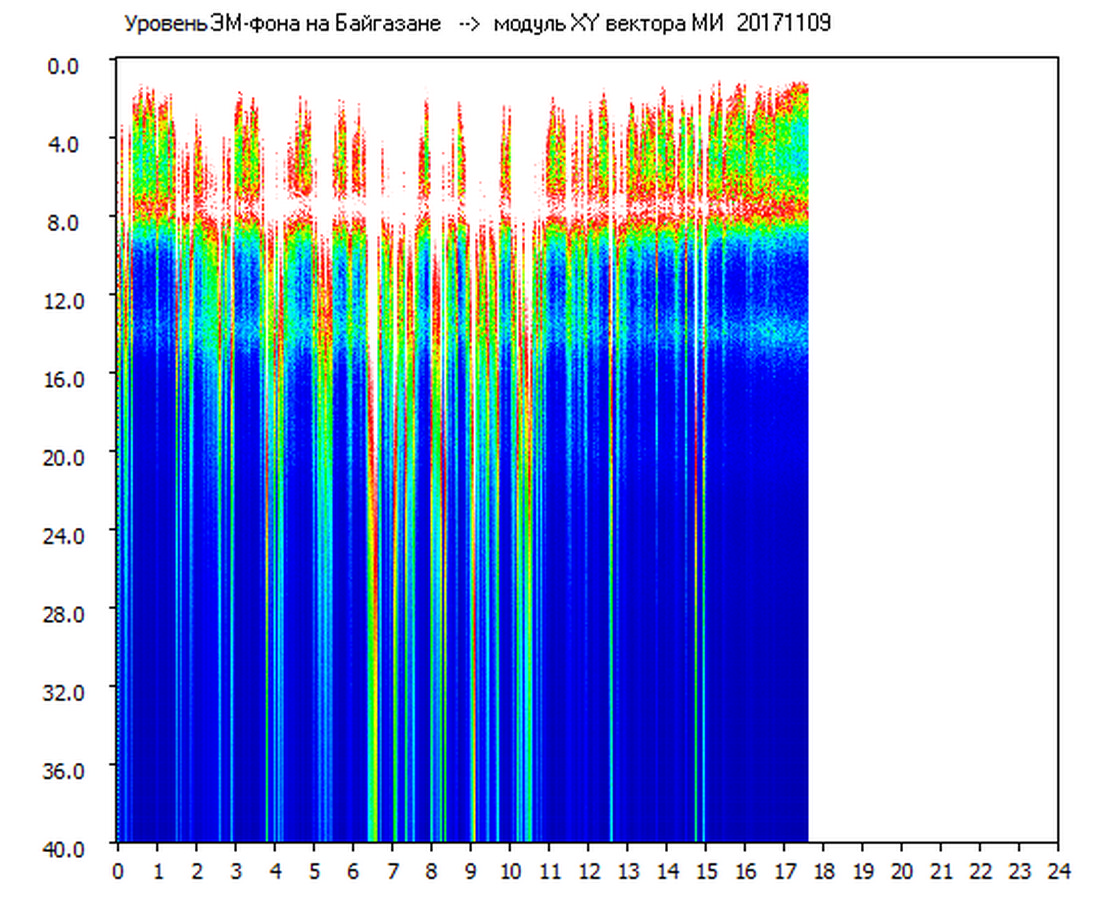Select the hour 6 tick label
Screen dimensions: 1096x900
353,871
